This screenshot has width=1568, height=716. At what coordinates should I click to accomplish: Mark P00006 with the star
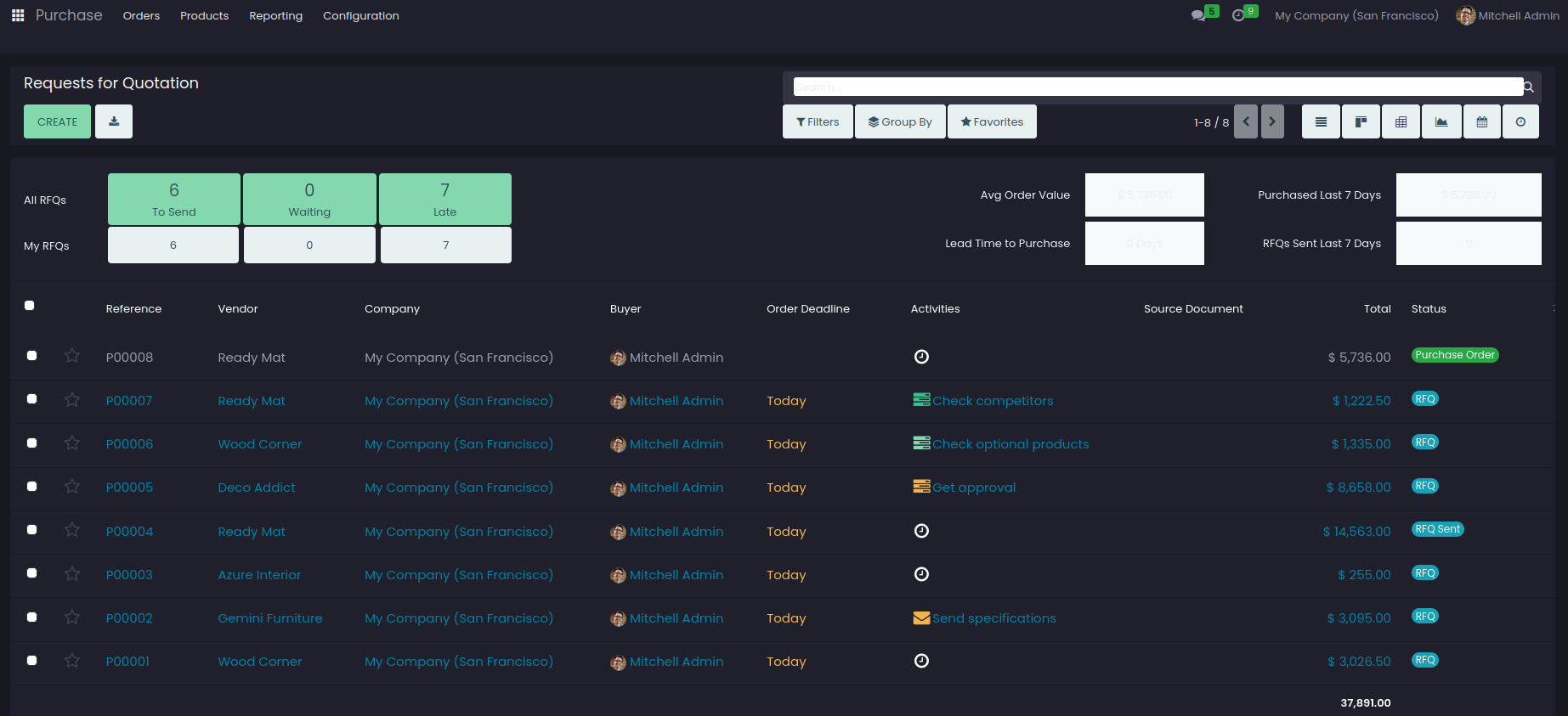point(72,443)
